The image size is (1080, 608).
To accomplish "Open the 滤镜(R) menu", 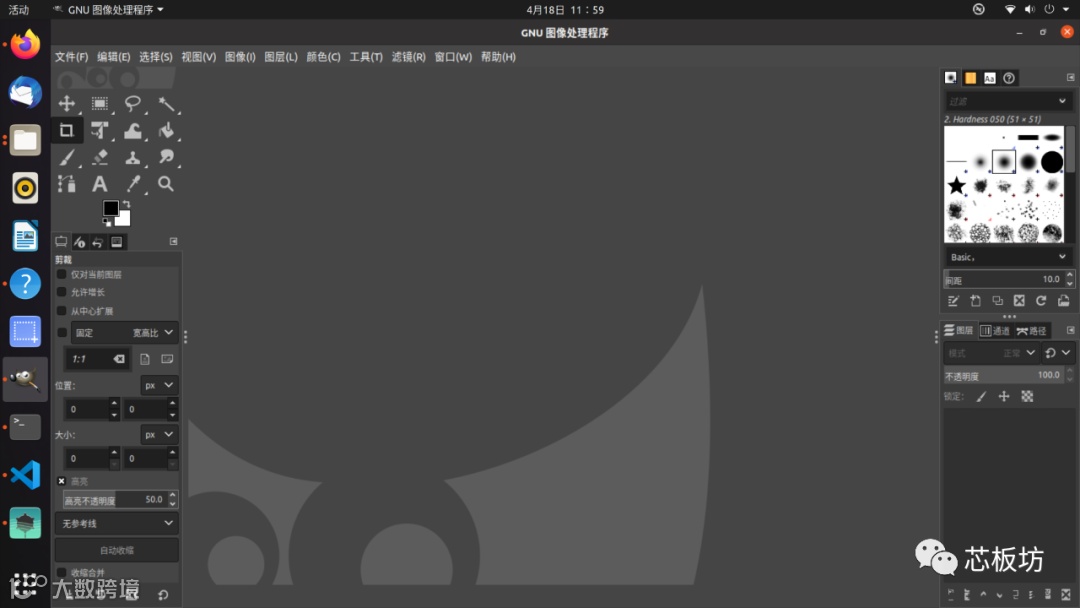I will [408, 56].
